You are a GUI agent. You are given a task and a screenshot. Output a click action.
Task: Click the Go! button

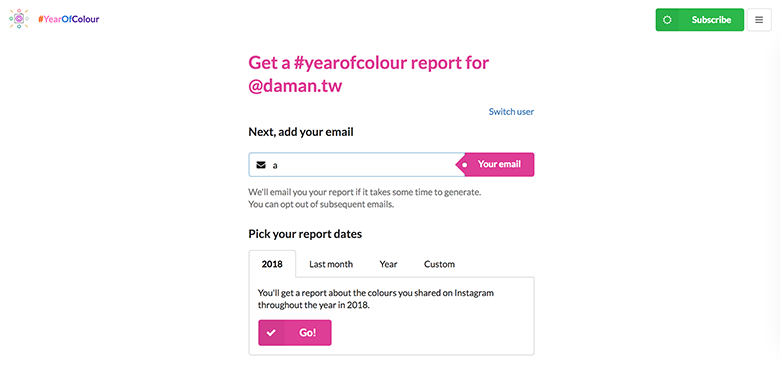294,333
